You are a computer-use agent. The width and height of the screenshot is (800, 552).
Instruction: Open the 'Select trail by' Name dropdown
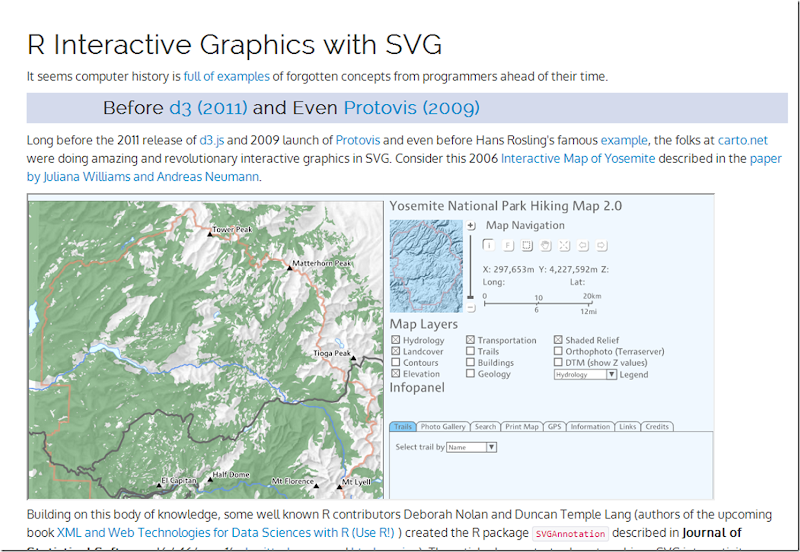point(471,447)
